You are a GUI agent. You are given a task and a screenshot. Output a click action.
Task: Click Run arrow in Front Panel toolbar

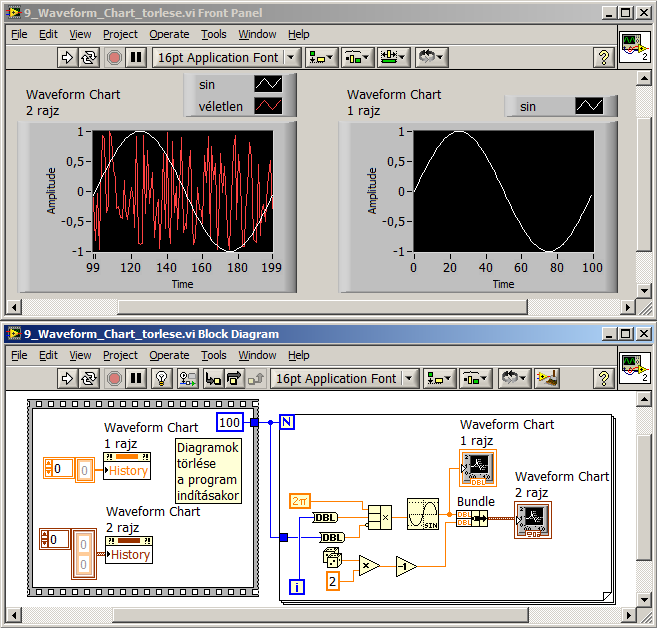point(67,57)
